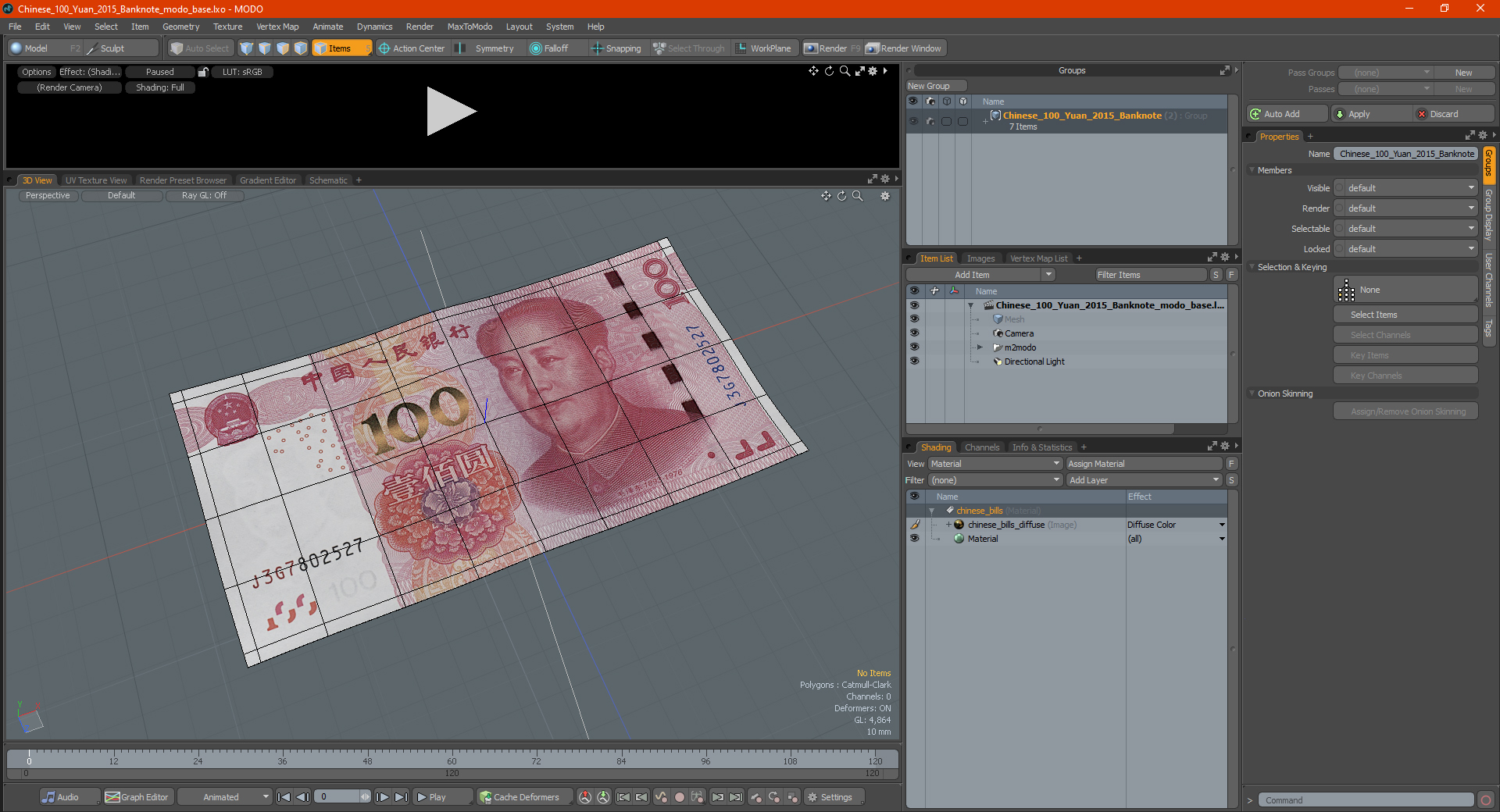Step to next frame
The image size is (1500, 812).
pyautogui.click(x=383, y=797)
